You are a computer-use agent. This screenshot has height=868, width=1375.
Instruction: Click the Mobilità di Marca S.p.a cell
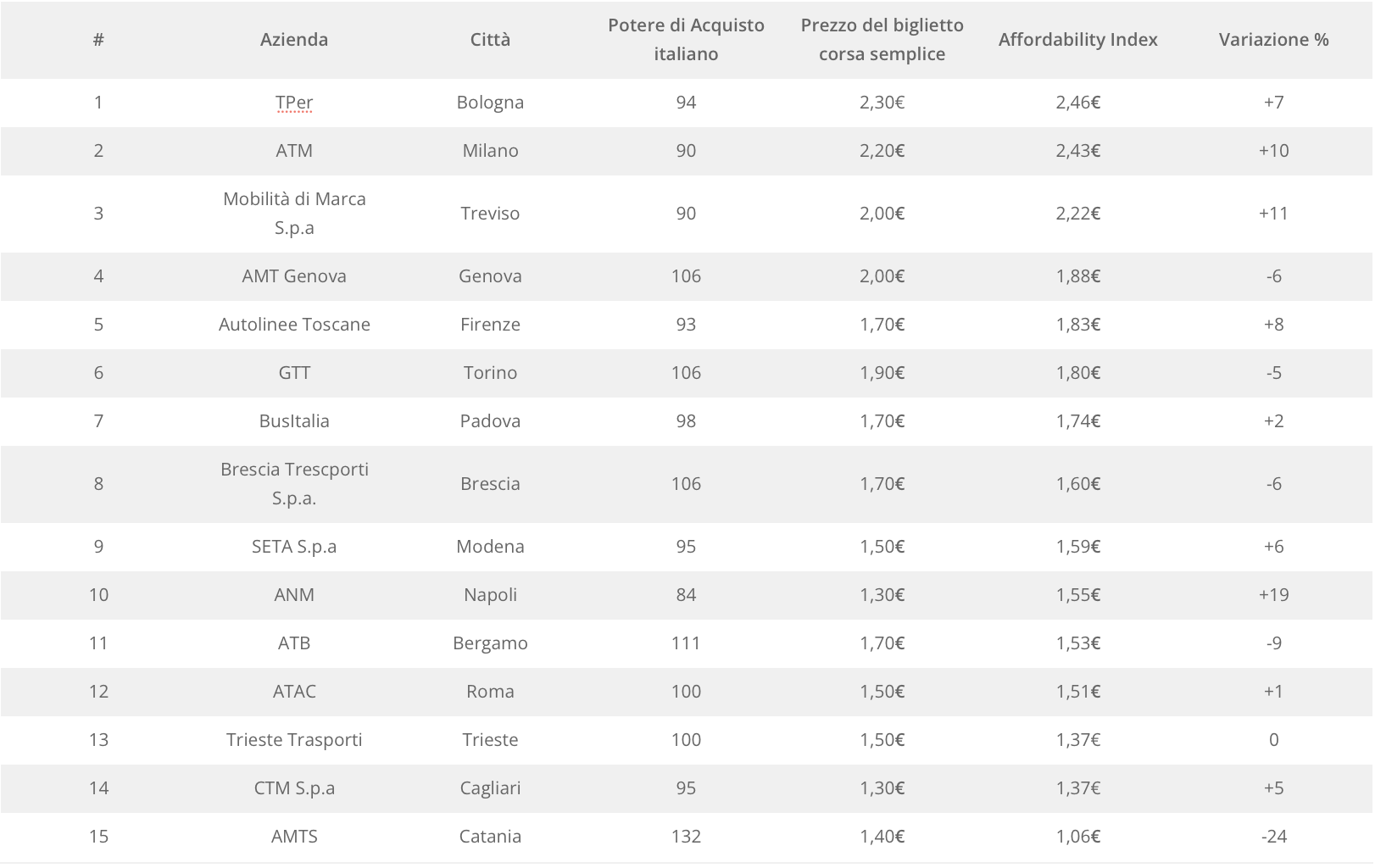293,213
